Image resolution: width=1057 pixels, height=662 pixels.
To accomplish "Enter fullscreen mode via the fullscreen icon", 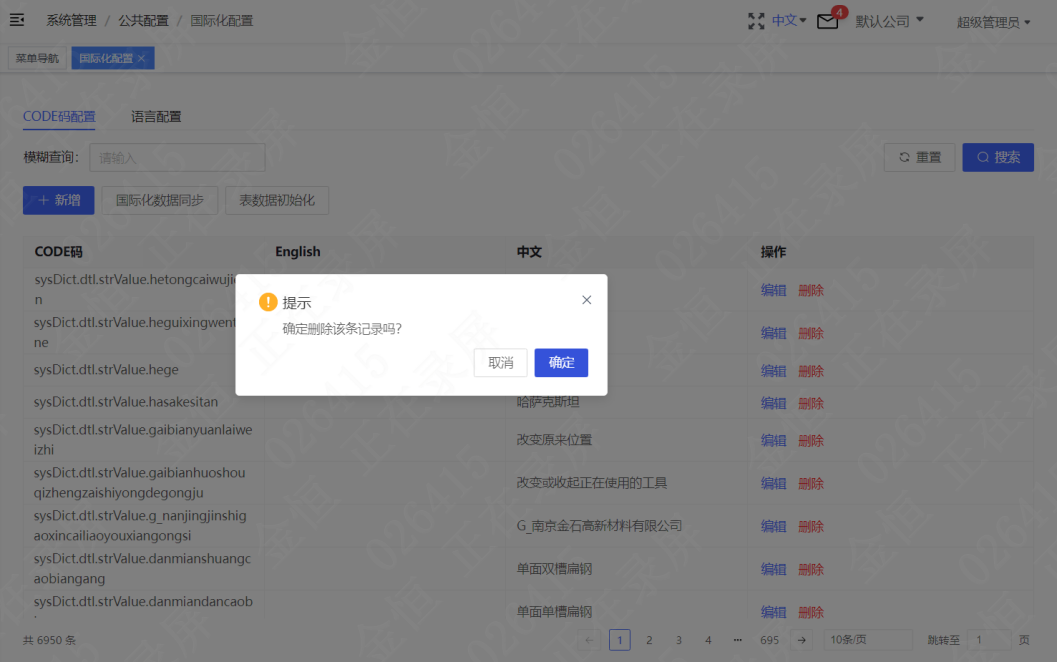I will (x=756, y=22).
